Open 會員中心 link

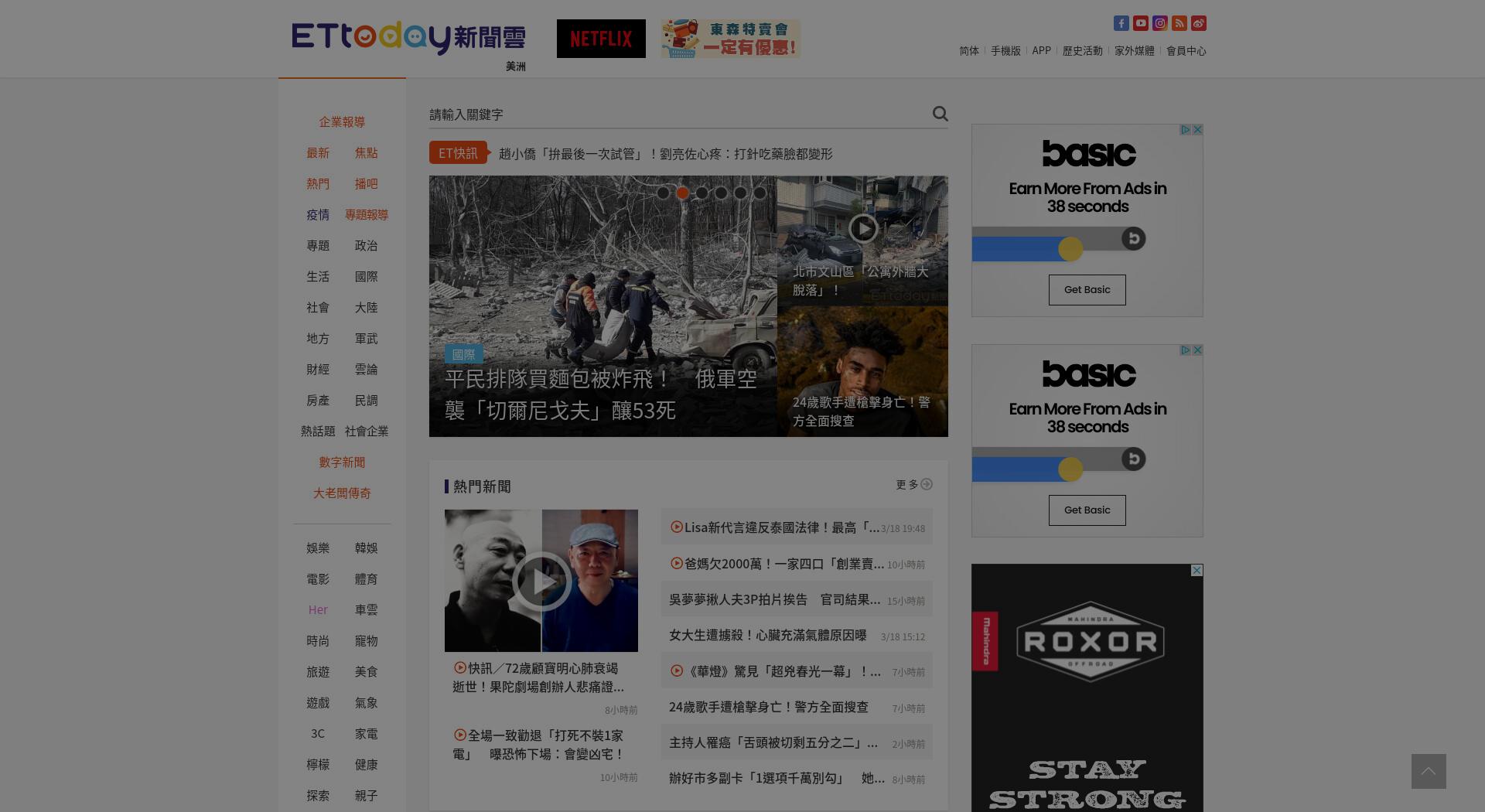[x=1186, y=51]
